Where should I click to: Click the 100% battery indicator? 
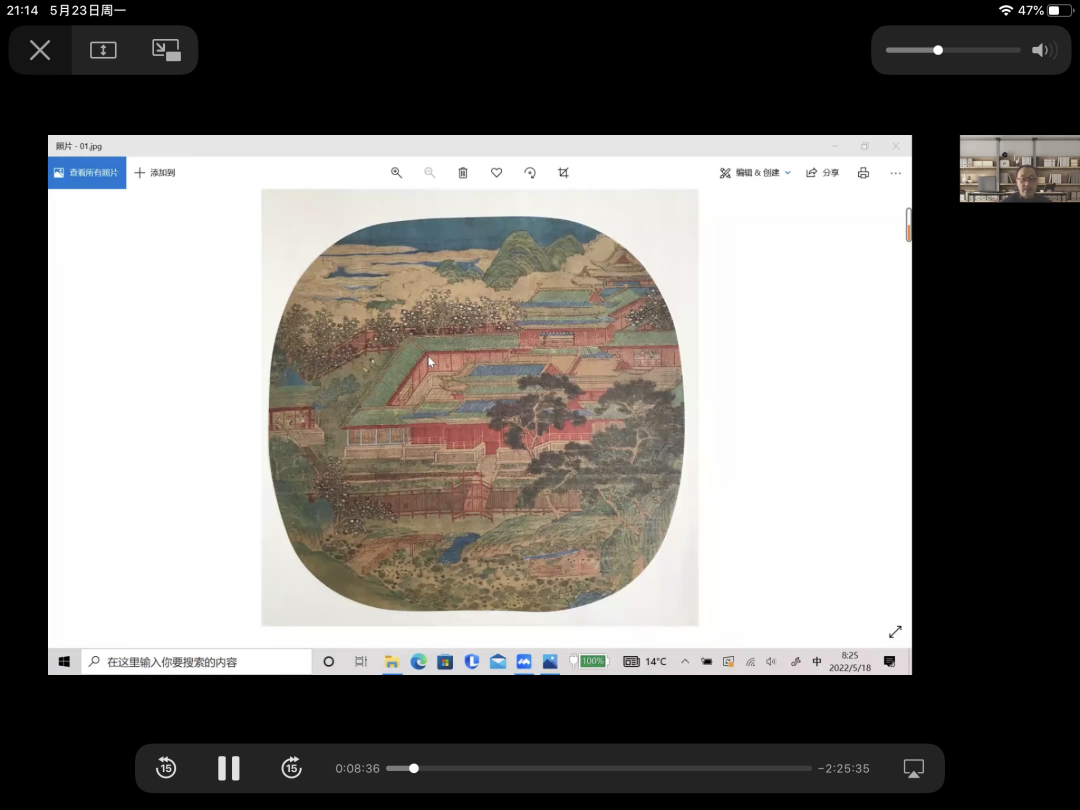589,661
